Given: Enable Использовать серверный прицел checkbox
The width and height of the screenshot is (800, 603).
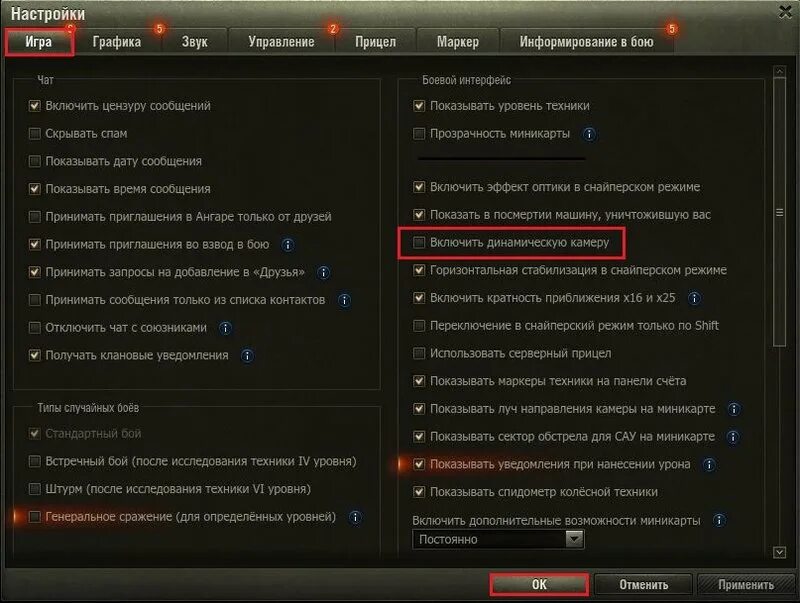Looking at the screenshot, I should pyautogui.click(x=419, y=353).
